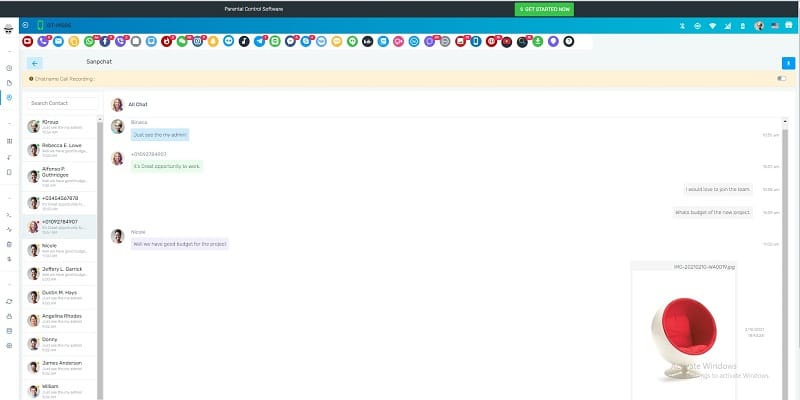Viewport: 800px width, 400px height.
Task: Select the William contact
Action: (58, 390)
